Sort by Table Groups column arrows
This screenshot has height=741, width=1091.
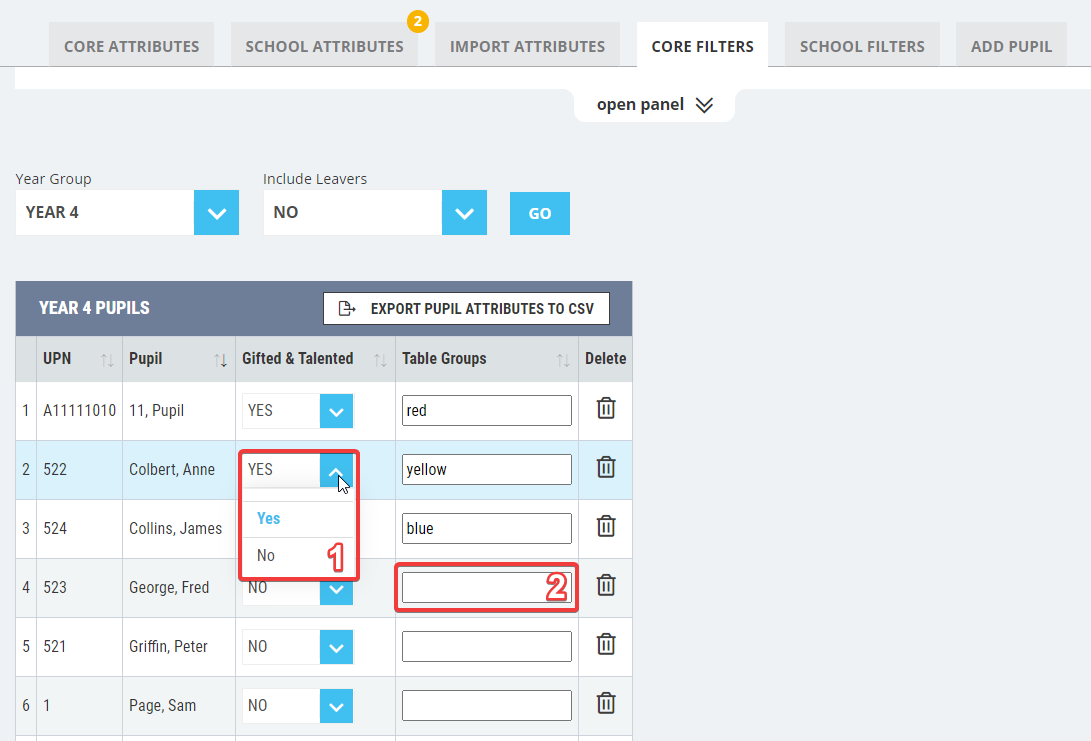(x=563, y=360)
